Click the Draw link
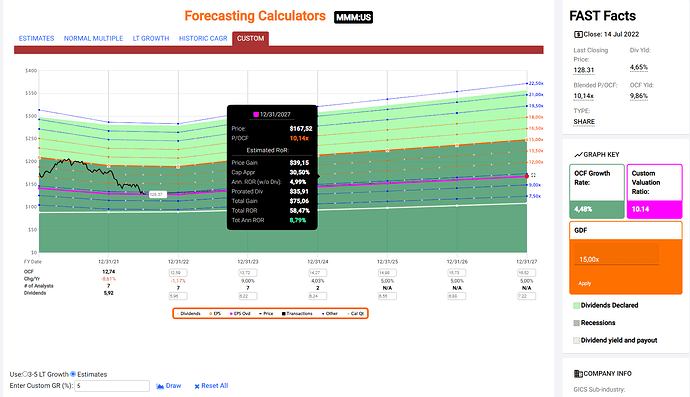The height and width of the screenshot is (397, 690). 173,386
